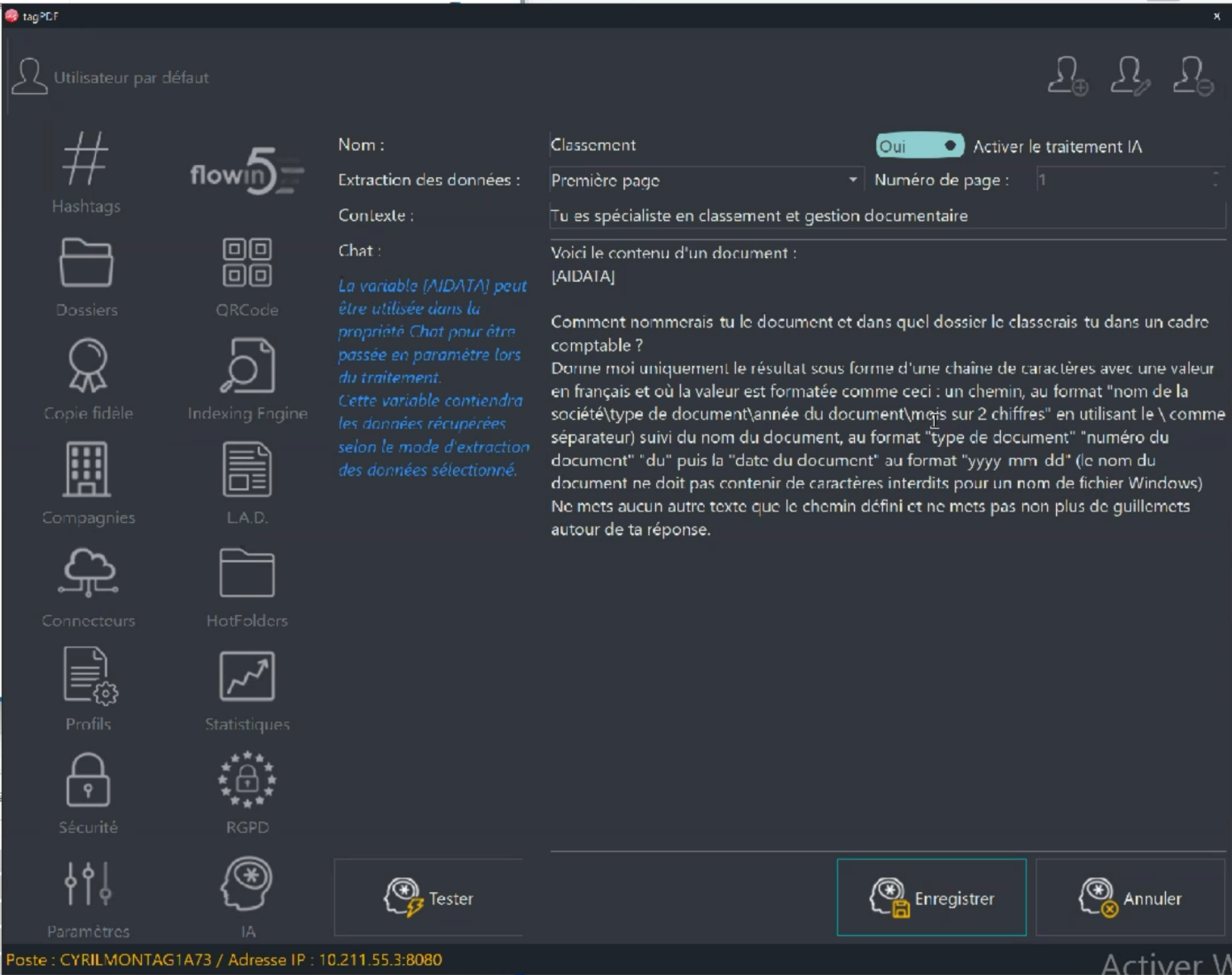Open the Indexing Engine section
The height and width of the screenshot is (975, 1232).
coord(247,379)
